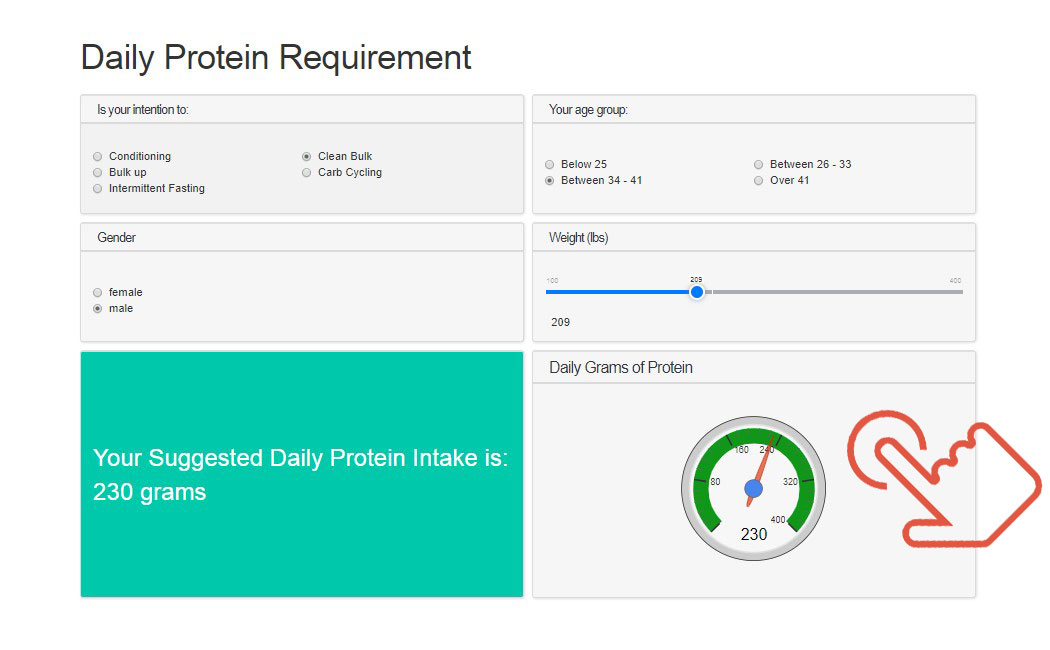Click the green suggested protein intake box
1050x650 pixels.
click(x=302, y=474)
